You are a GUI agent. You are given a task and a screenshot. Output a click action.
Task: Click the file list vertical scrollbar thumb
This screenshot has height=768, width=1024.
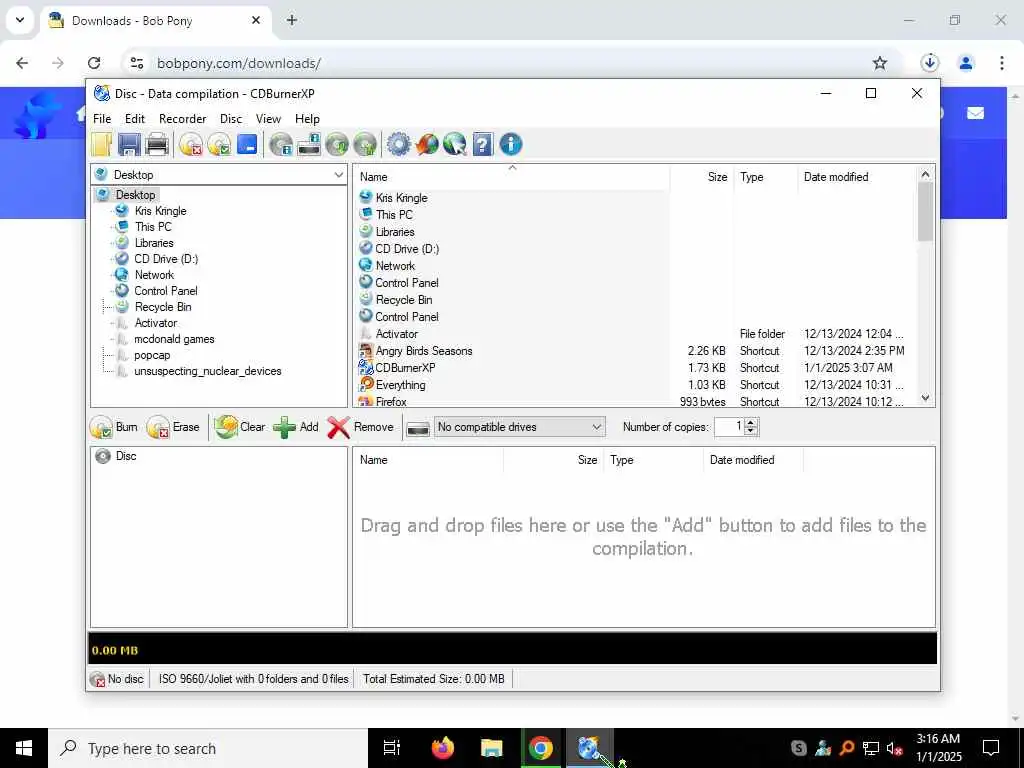(925, 212)
